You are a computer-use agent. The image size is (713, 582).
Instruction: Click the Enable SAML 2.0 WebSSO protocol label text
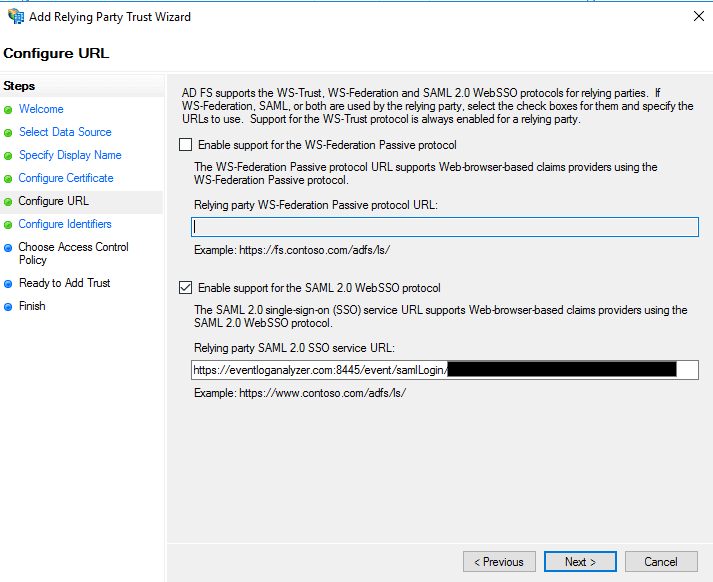tap(319, 288)
